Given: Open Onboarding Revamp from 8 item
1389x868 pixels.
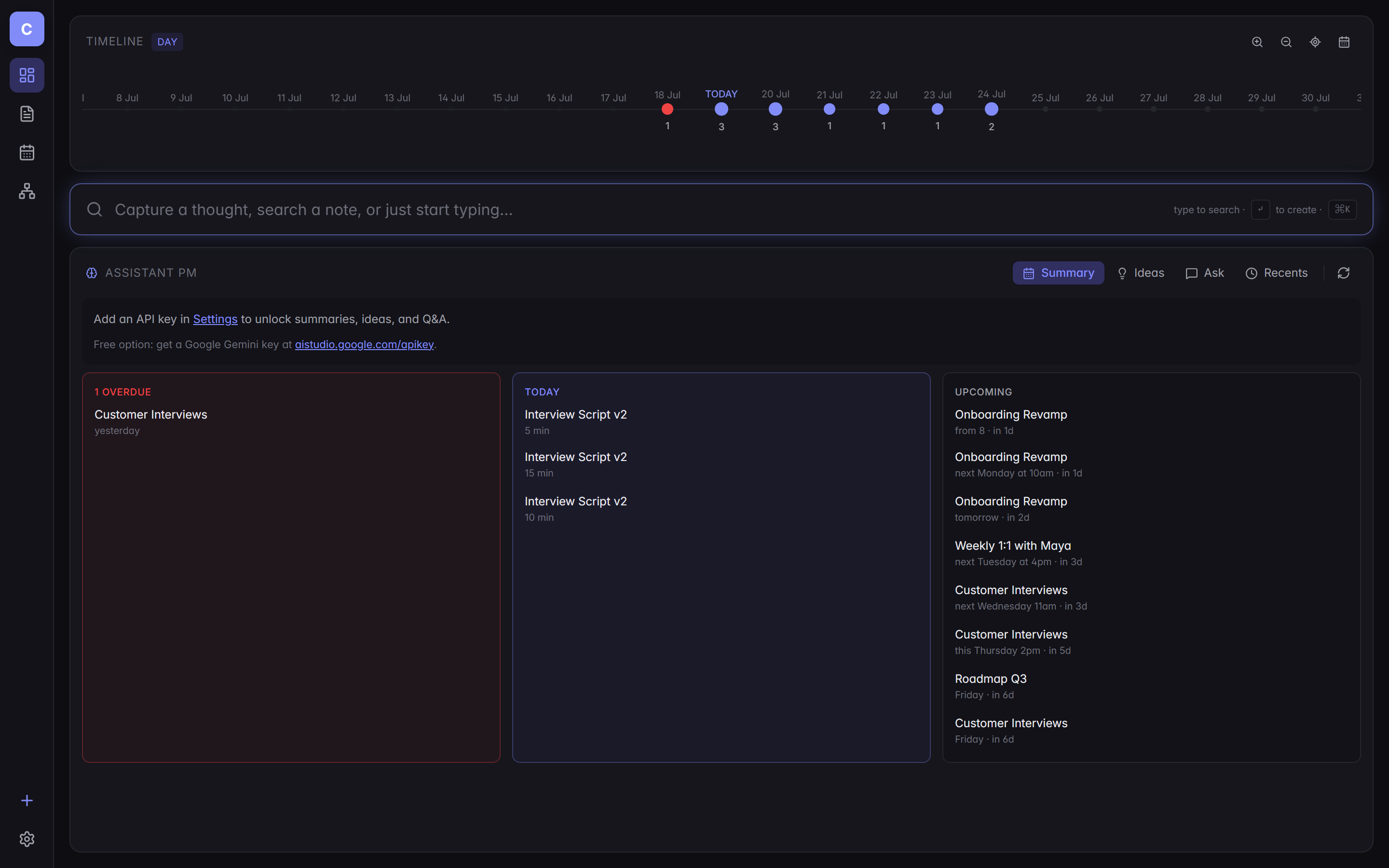Looking at the screenshot, I should click(1151, 422).
